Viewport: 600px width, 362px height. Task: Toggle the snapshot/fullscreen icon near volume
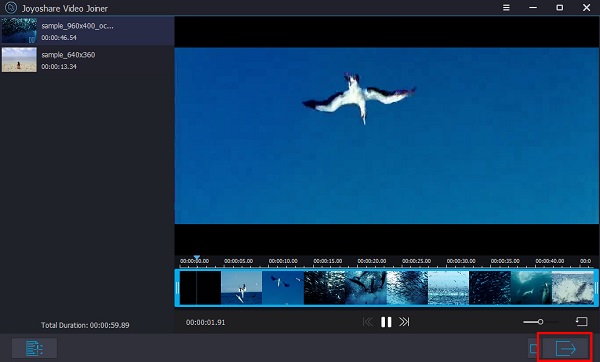[582, 321]
